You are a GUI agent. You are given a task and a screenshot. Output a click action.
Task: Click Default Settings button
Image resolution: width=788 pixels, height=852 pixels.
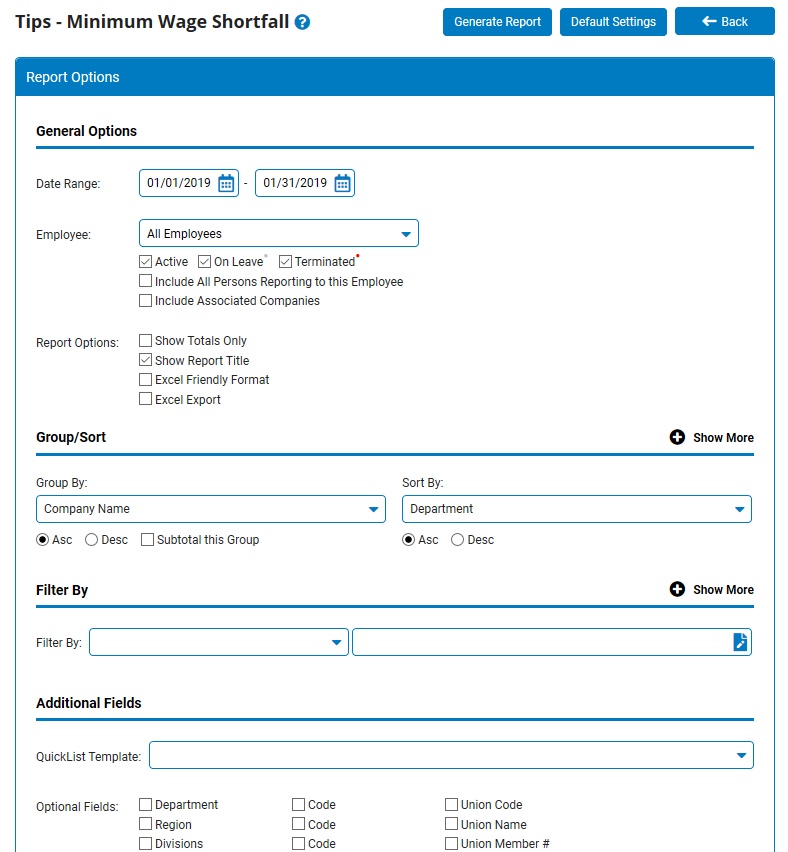(x=613, y=22)
